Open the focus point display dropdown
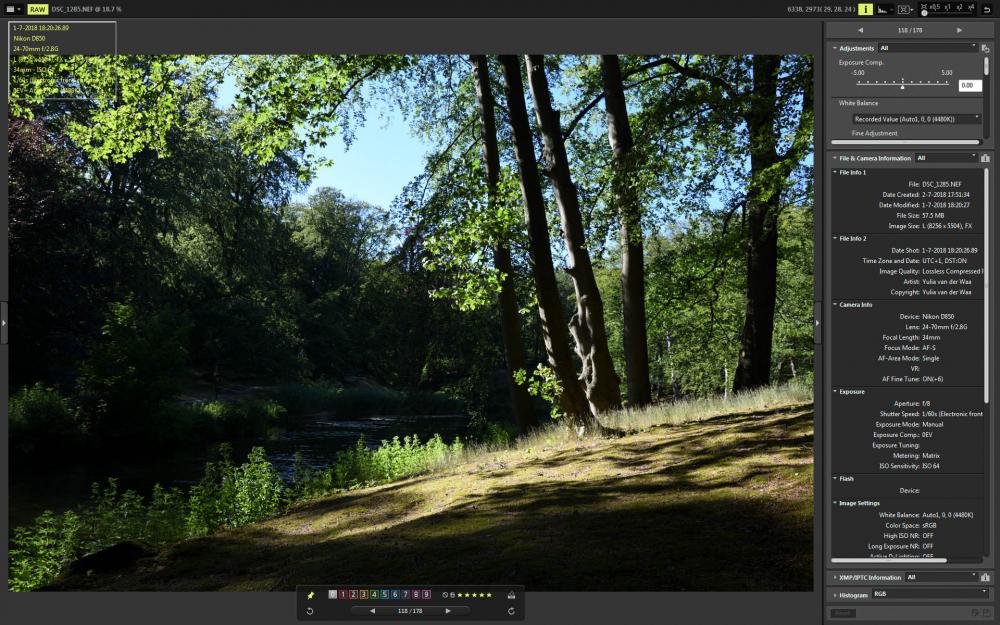This screenshot has height=625, width=1000. click(904, 10)
